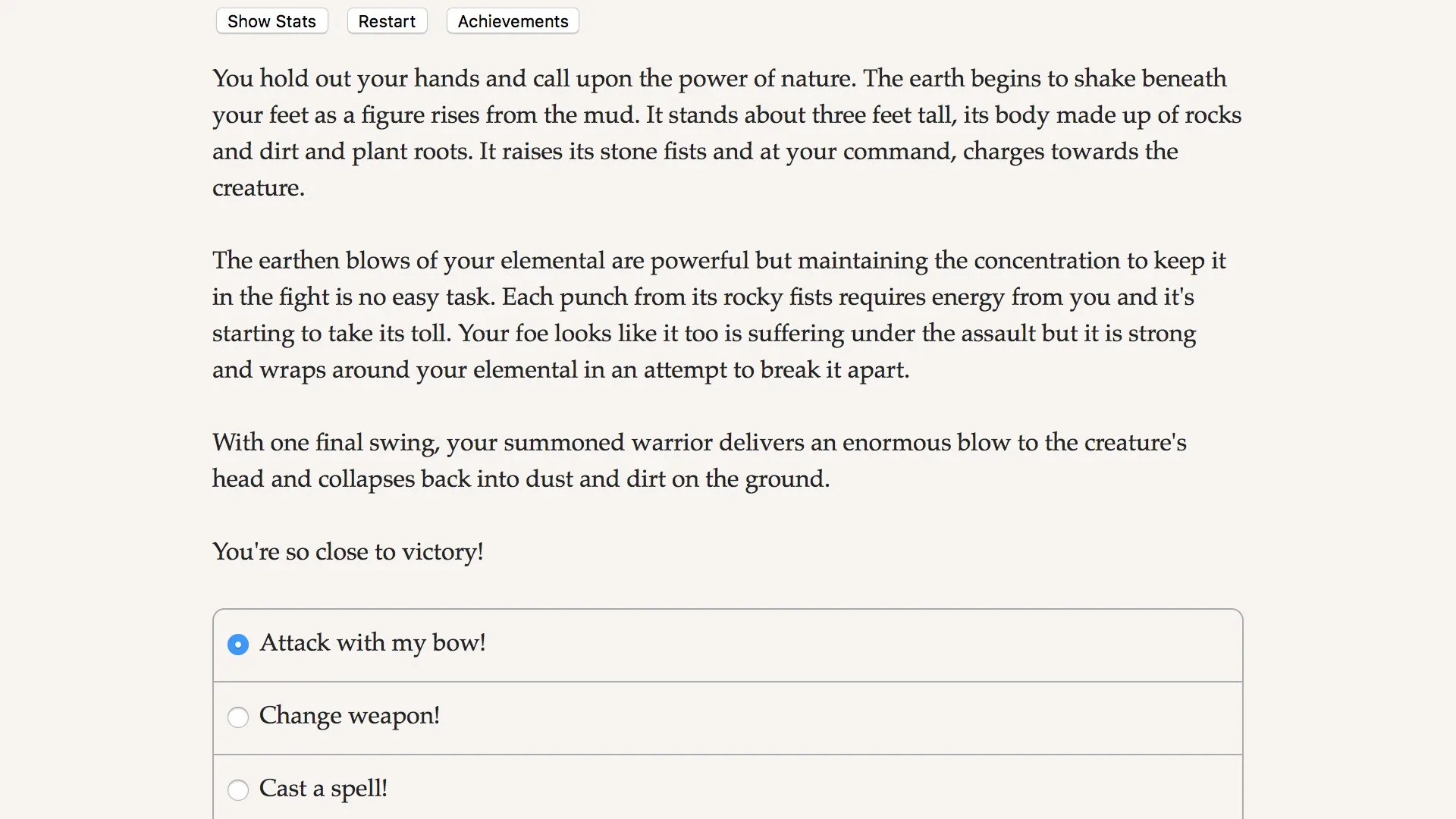Screen dimensions: 1456x819
Task: Click the paragraph starting 'The earthen blows'
Action: pos(719,315)
